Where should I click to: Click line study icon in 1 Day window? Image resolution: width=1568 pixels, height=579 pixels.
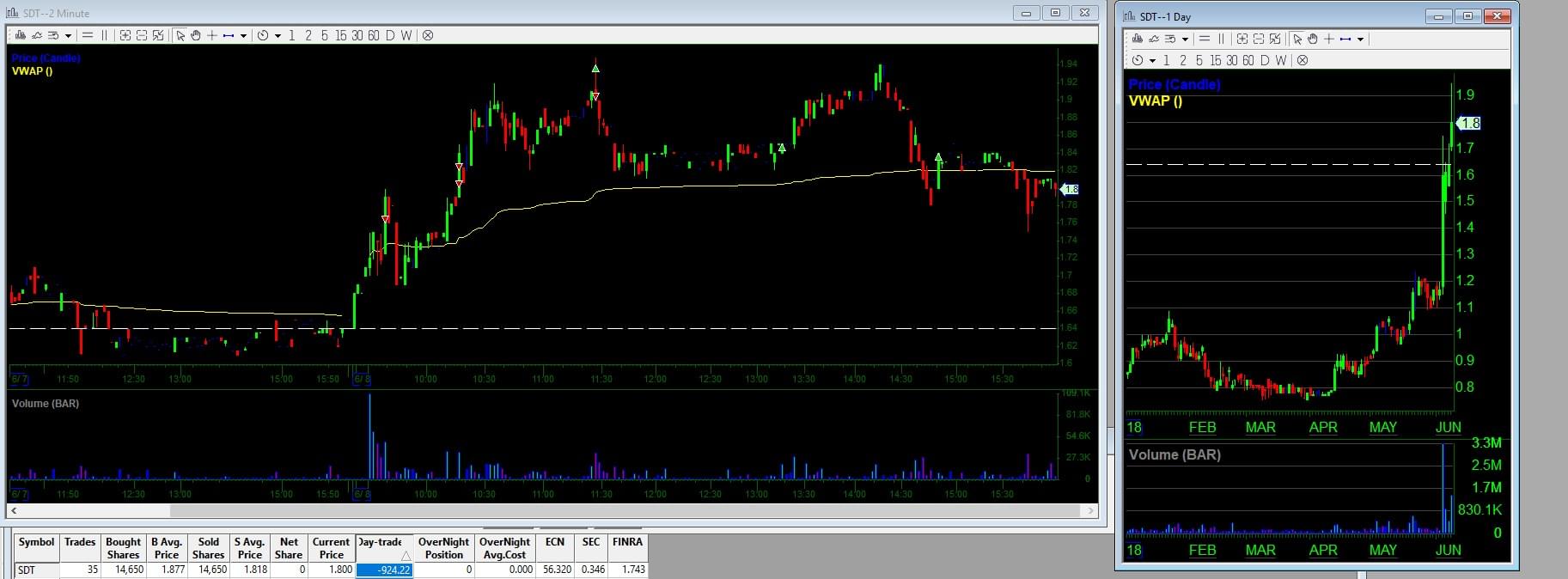[x=1154, y=39]
